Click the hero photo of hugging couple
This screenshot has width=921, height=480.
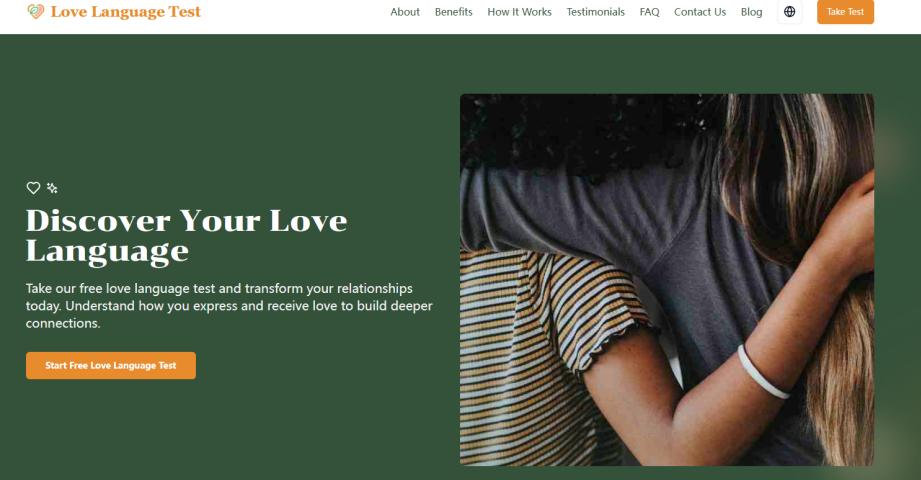(667, 280)
